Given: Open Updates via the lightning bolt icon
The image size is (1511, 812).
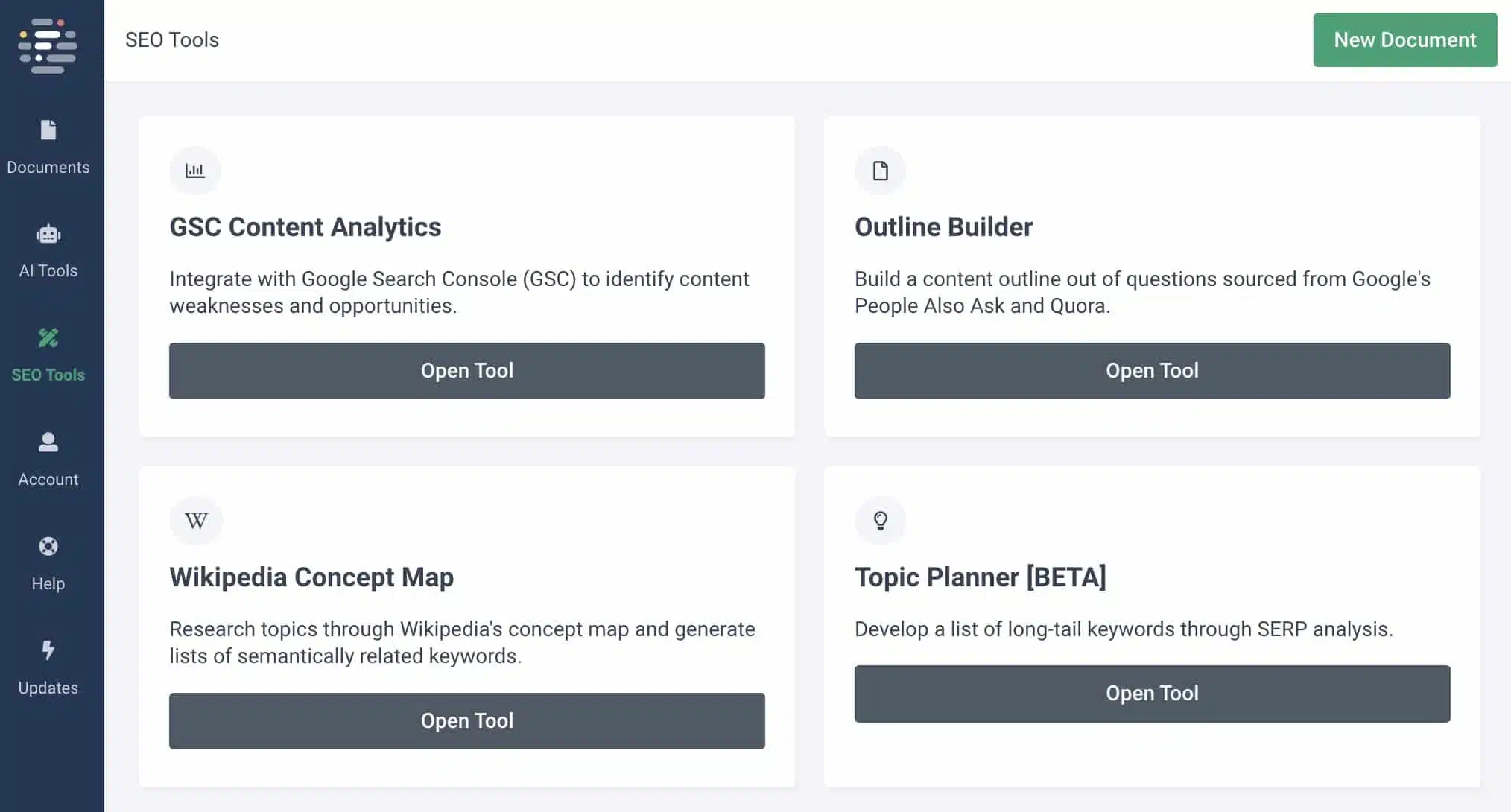Looking at the screenshot, I should pyautogui.click(x=48, y=650).
